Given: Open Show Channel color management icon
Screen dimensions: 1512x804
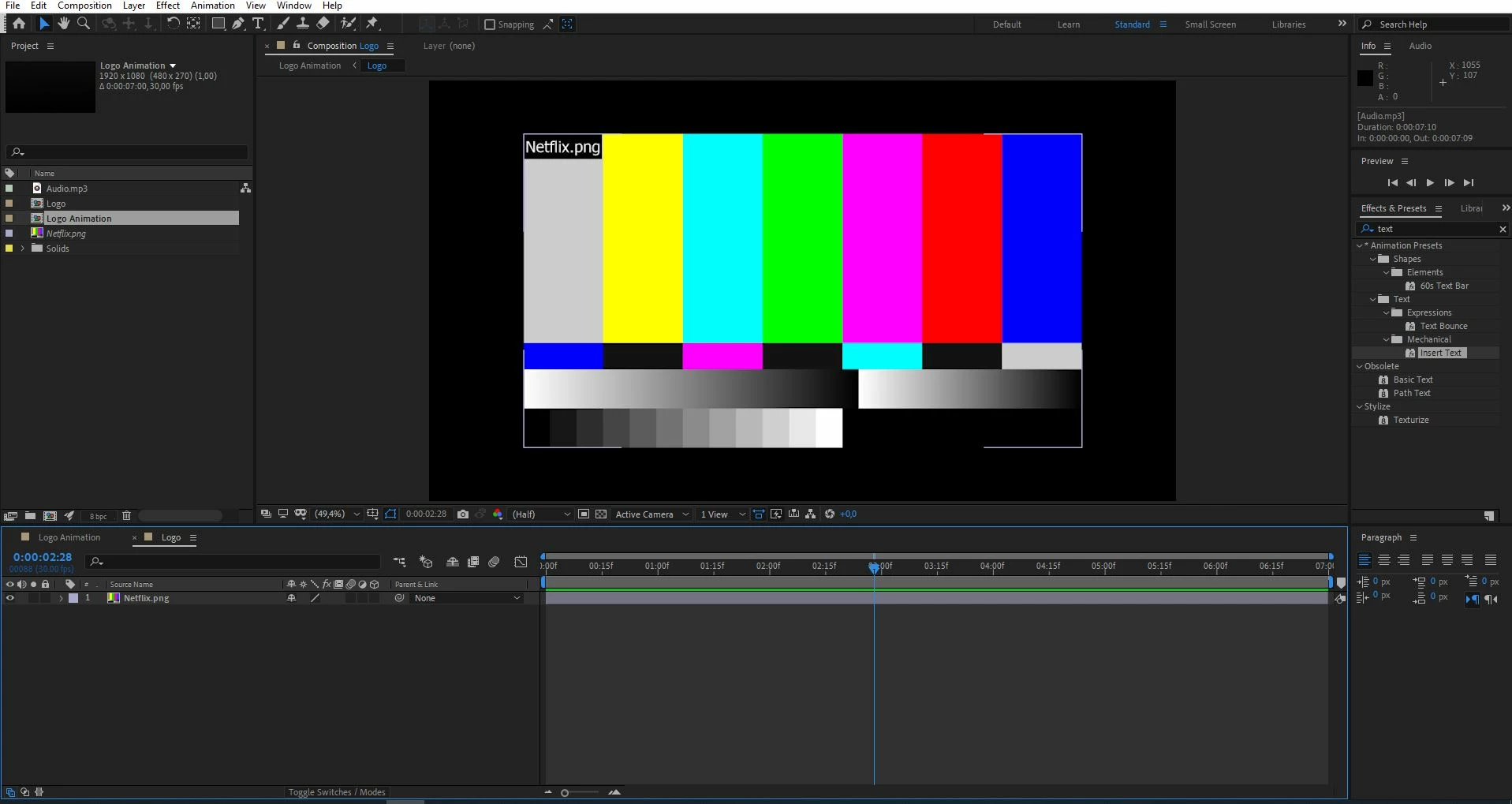Looking at the screenshot, I should (498, 514).
